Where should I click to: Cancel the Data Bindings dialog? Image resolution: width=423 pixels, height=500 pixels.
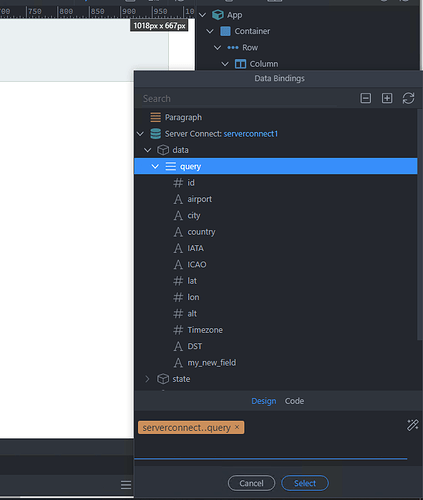coord(251,483)
